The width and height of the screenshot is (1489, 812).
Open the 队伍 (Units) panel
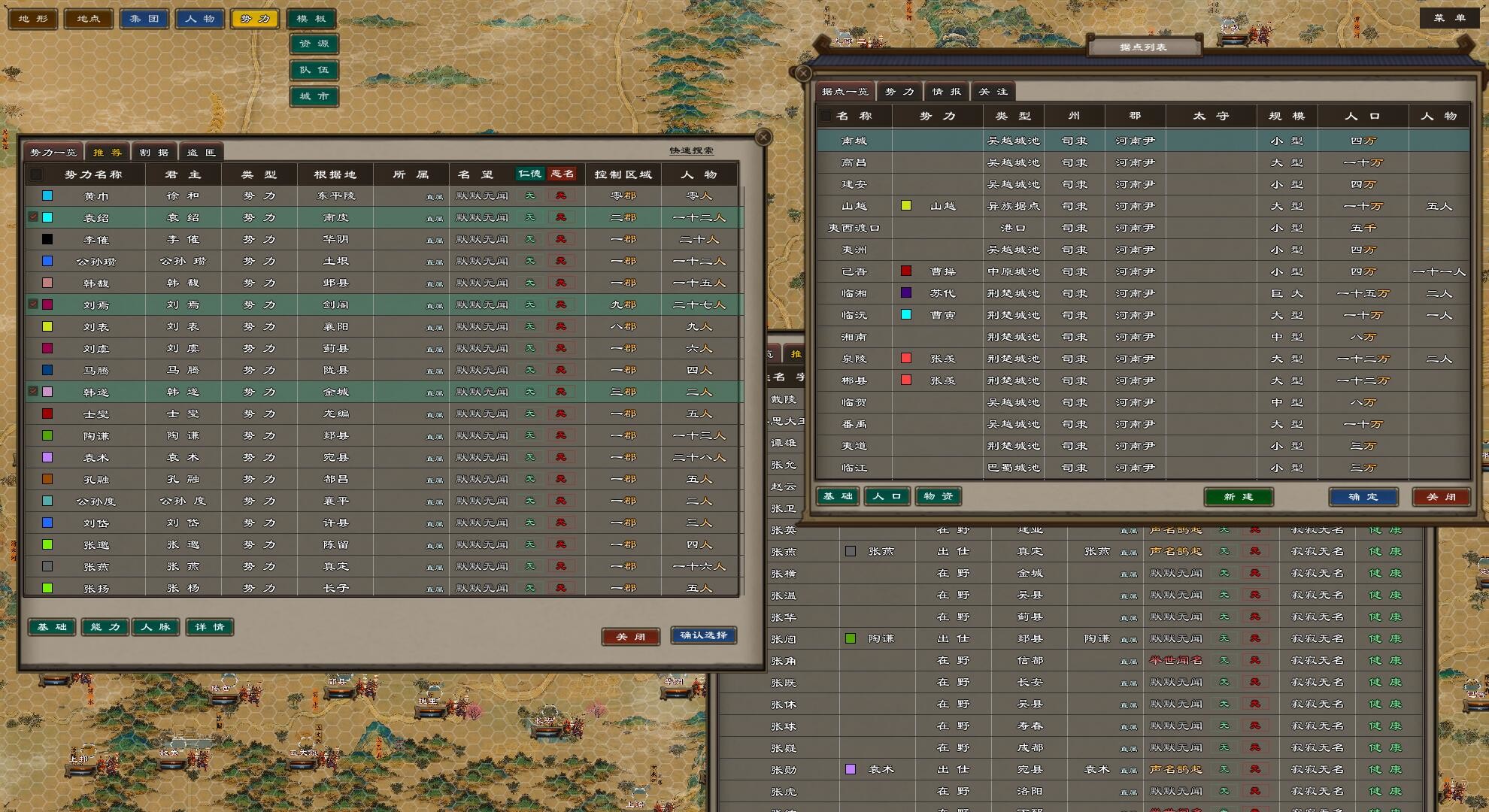(314, 70)
